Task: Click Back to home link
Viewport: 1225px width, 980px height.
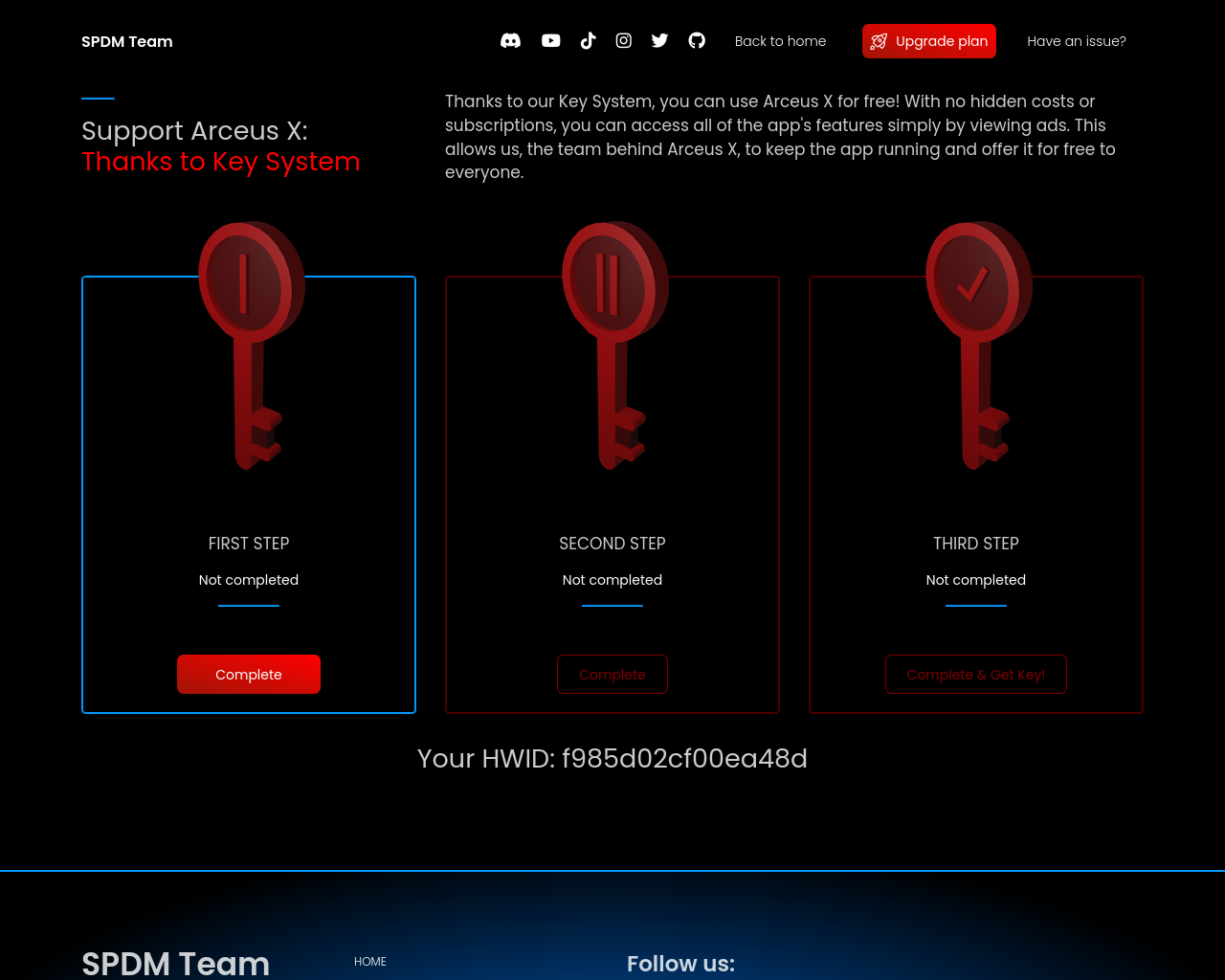Action: 780,41
